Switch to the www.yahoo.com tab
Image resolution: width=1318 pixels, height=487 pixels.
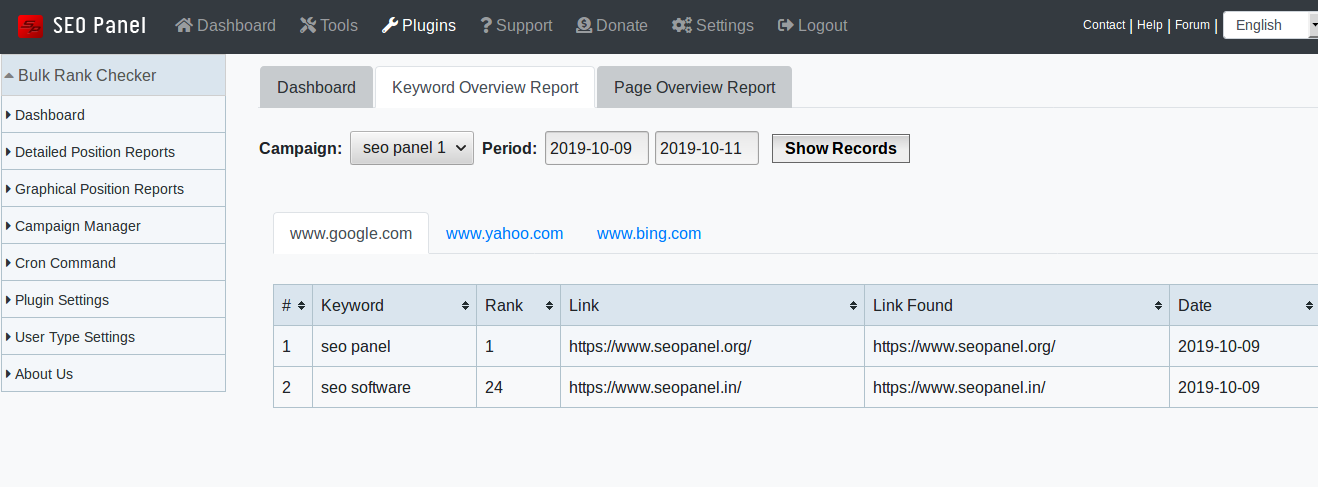pos(505,233)
